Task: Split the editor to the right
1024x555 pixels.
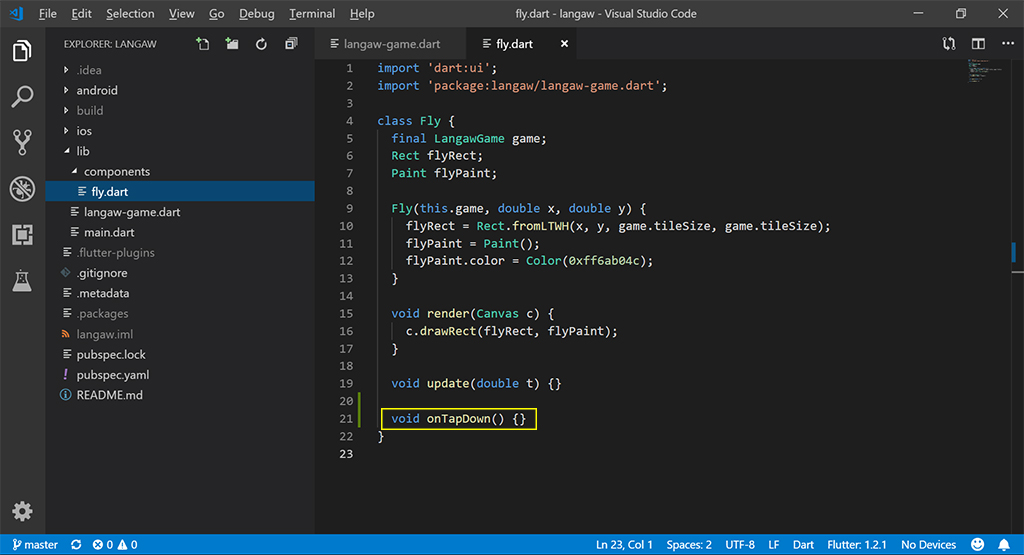Action: (978, 44)
